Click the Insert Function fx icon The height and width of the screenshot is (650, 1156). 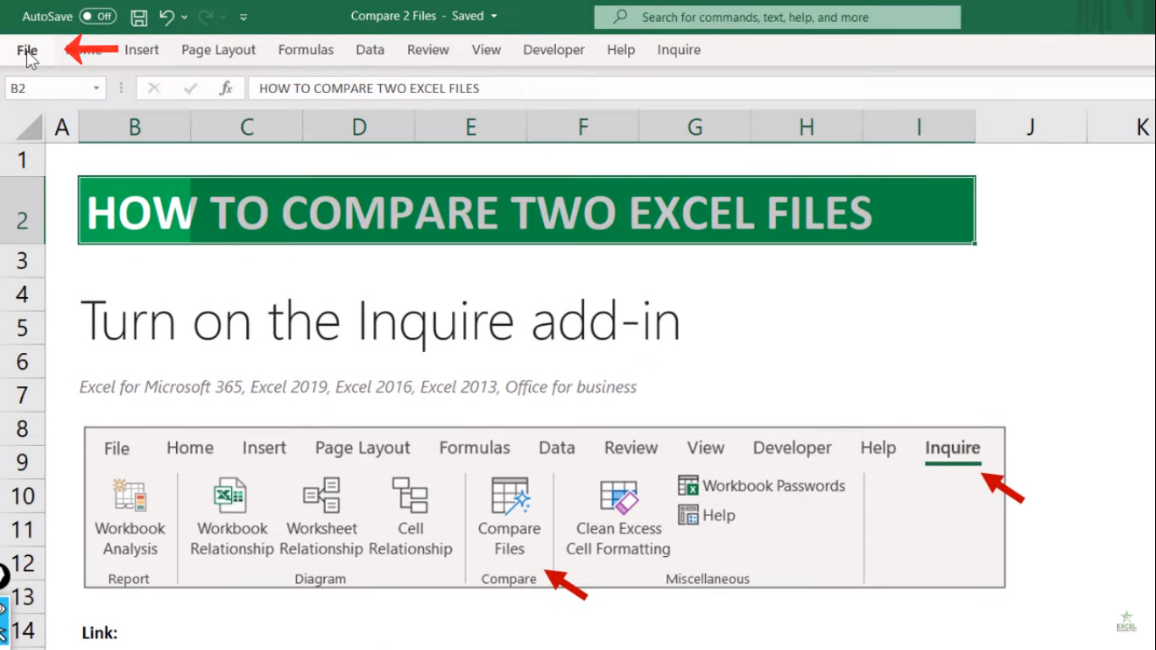(226, 88)
